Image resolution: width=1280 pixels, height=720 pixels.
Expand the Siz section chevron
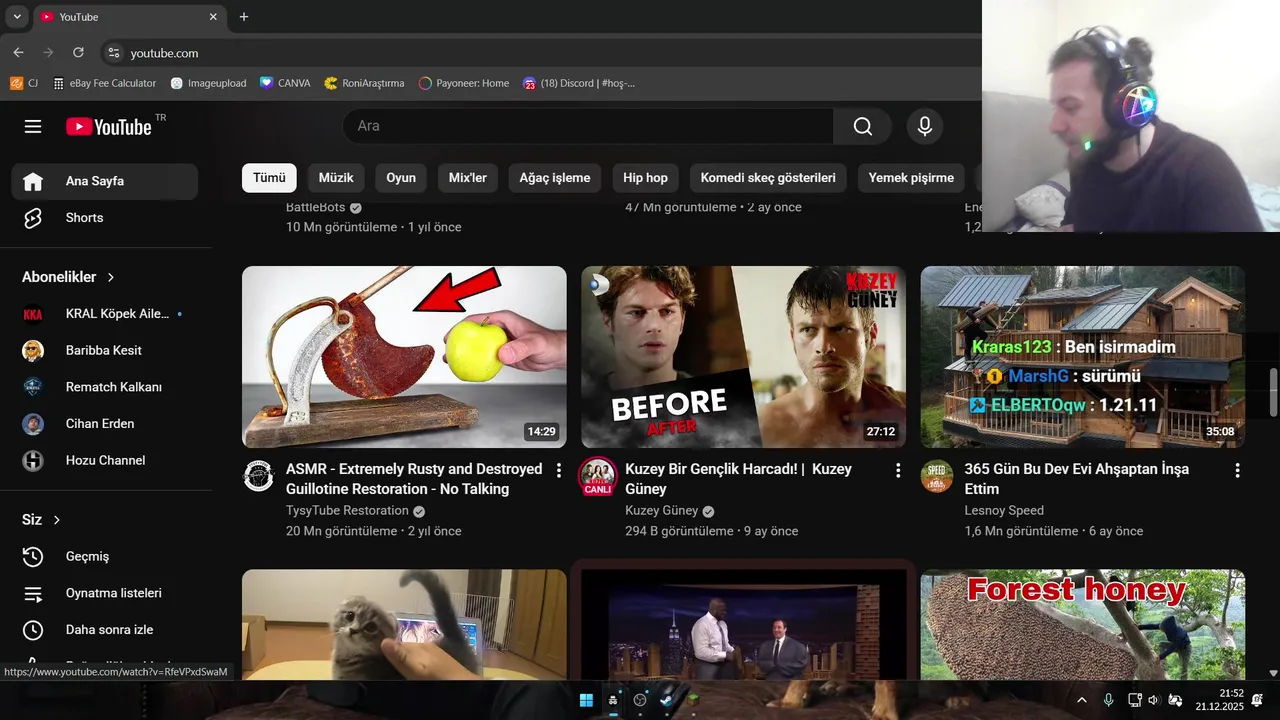pos(57,520)
